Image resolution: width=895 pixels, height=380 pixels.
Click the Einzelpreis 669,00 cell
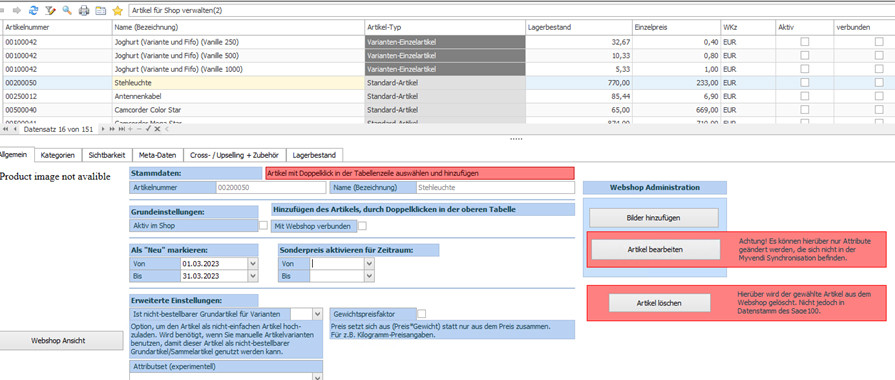(676, 110)
